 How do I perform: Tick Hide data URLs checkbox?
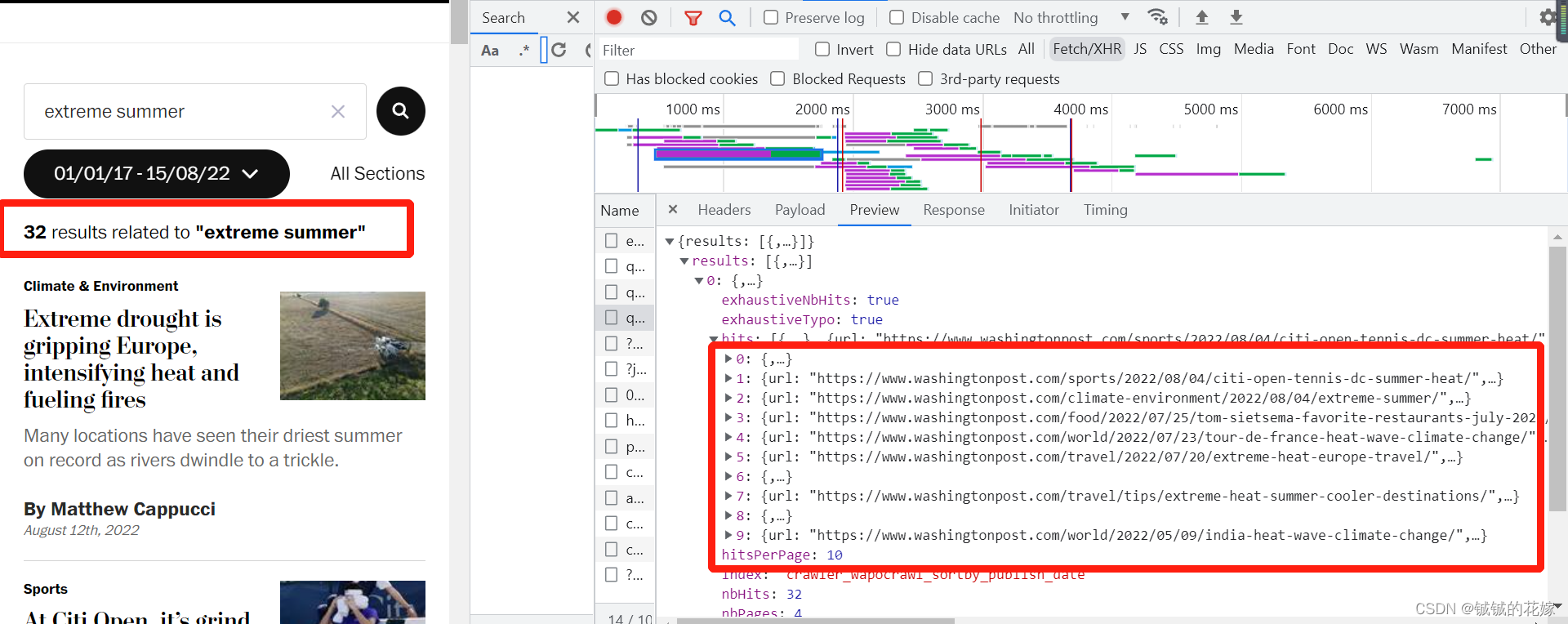[x=893, y=49]
